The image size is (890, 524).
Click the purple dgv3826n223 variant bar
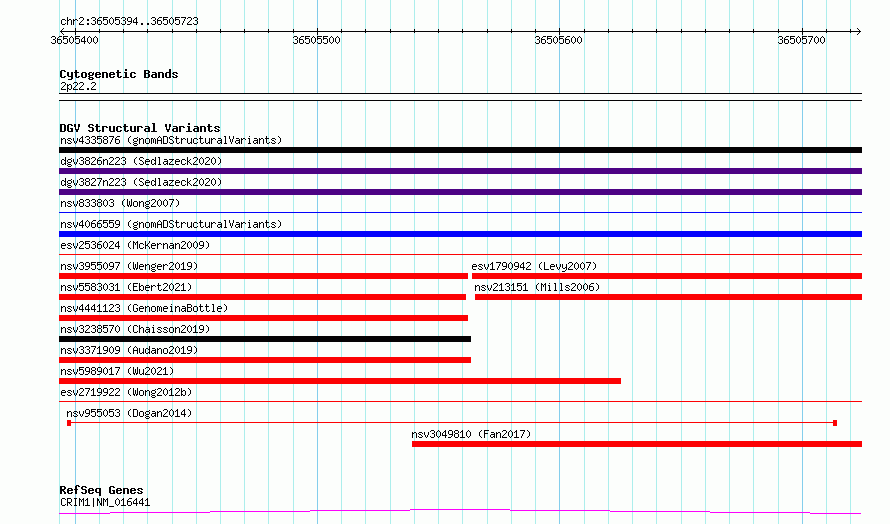[460, 171]
